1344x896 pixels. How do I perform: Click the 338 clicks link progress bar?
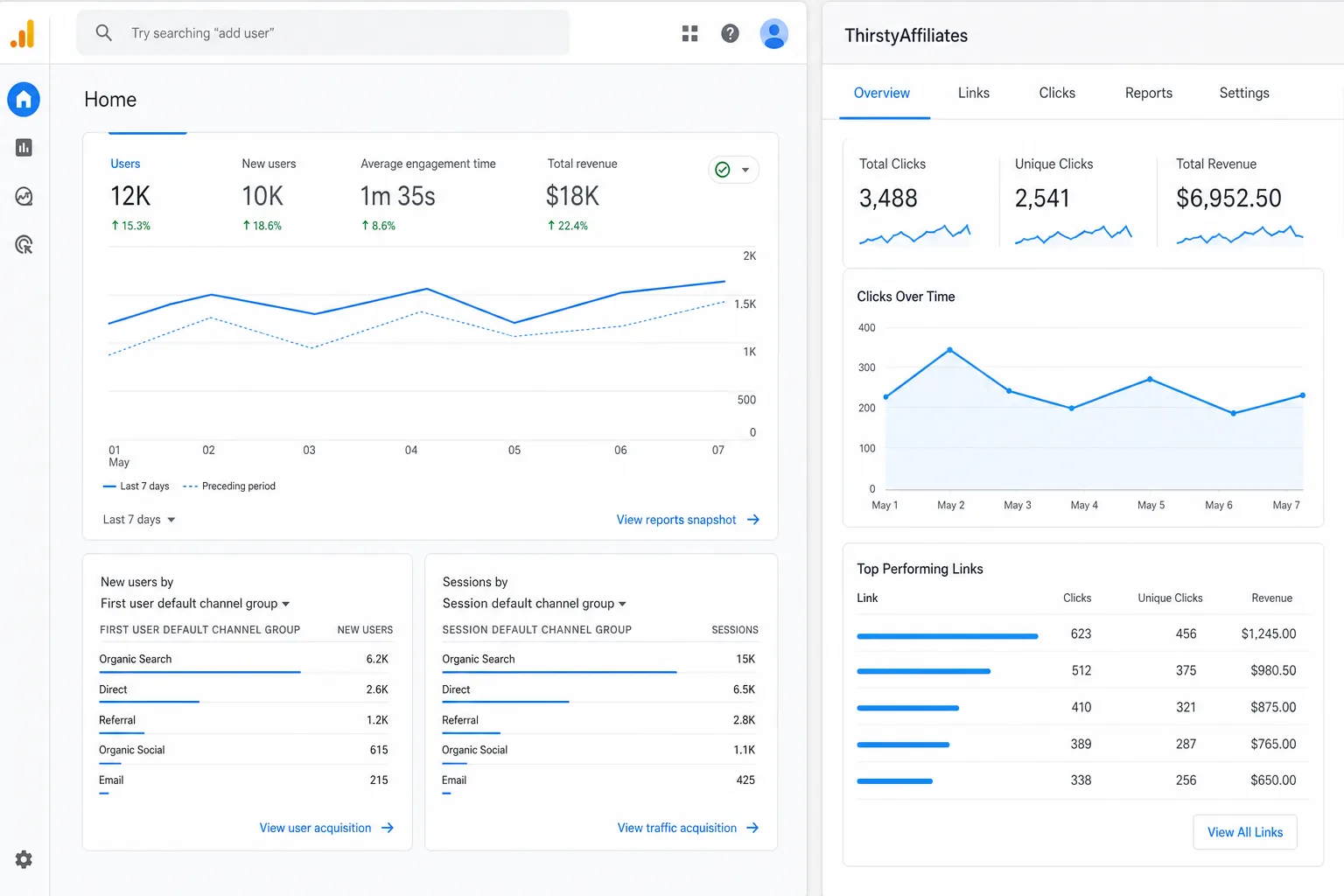tap(895, 780)
